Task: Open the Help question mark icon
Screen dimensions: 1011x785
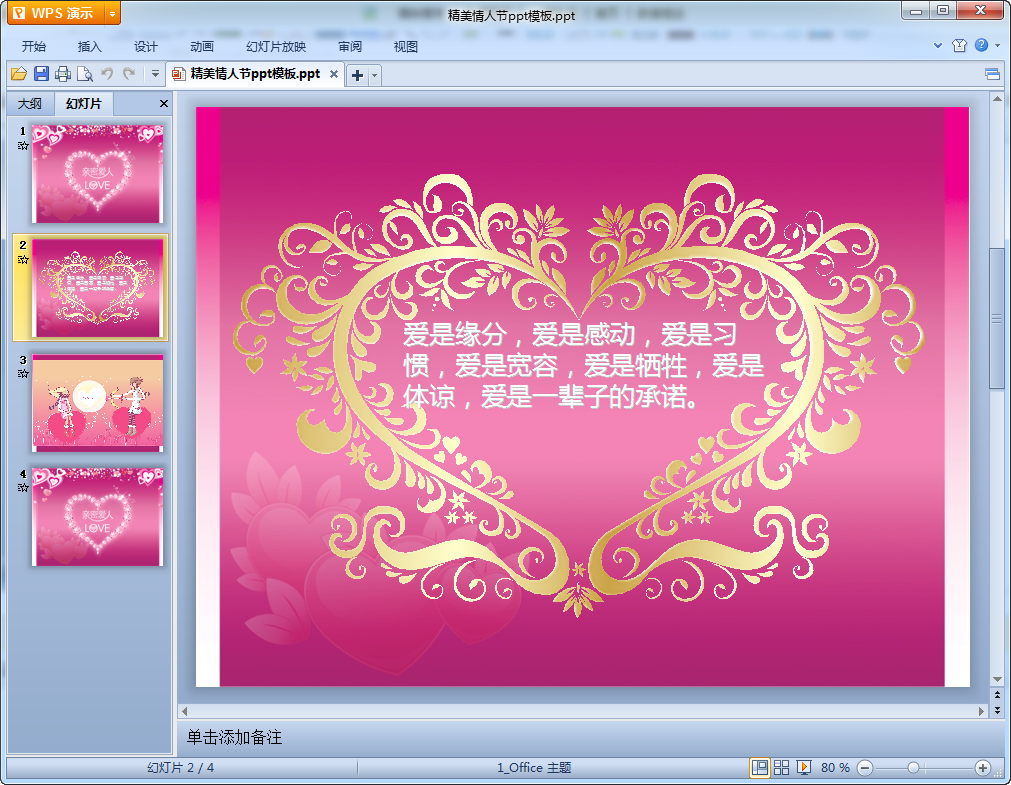Action: 981,45
